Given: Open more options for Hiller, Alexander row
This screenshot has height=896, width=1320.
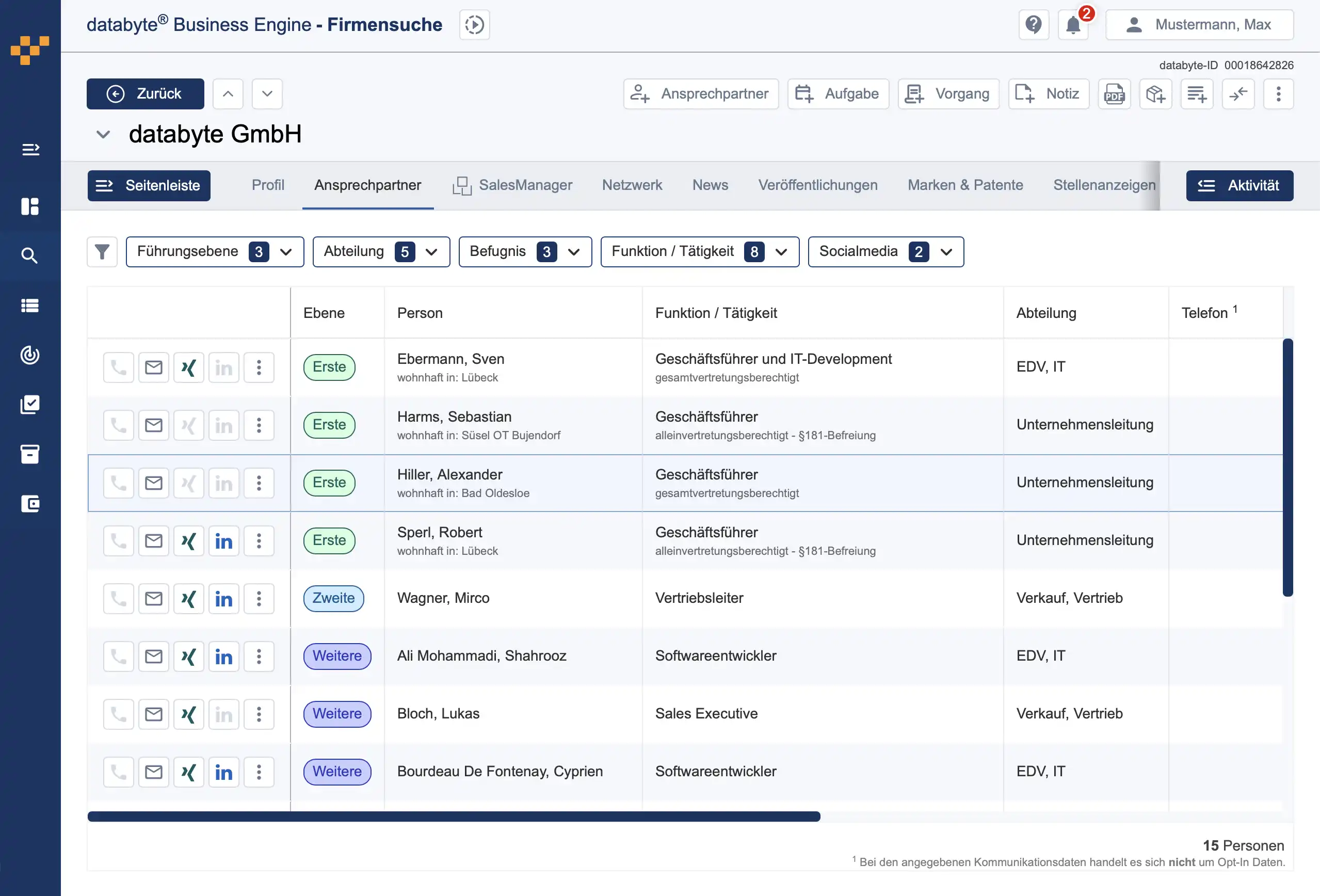Looking at the screenshot, I should point(259,483).
